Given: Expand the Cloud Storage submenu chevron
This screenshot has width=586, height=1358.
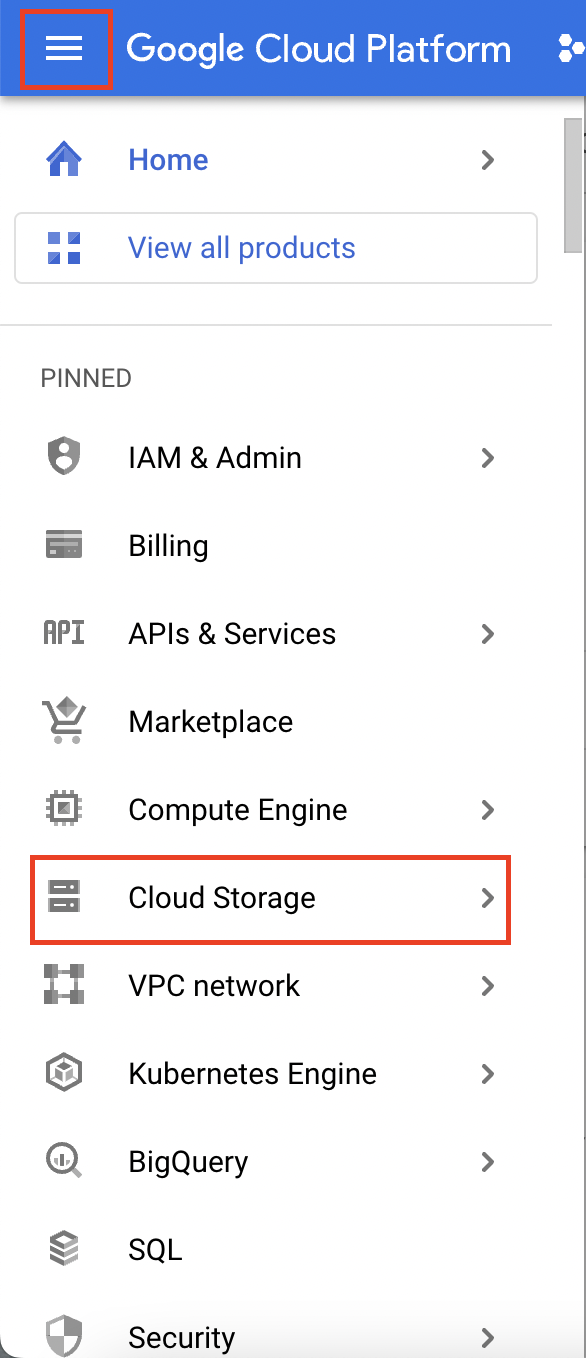Looking at the screenshot, I should 488,898.
